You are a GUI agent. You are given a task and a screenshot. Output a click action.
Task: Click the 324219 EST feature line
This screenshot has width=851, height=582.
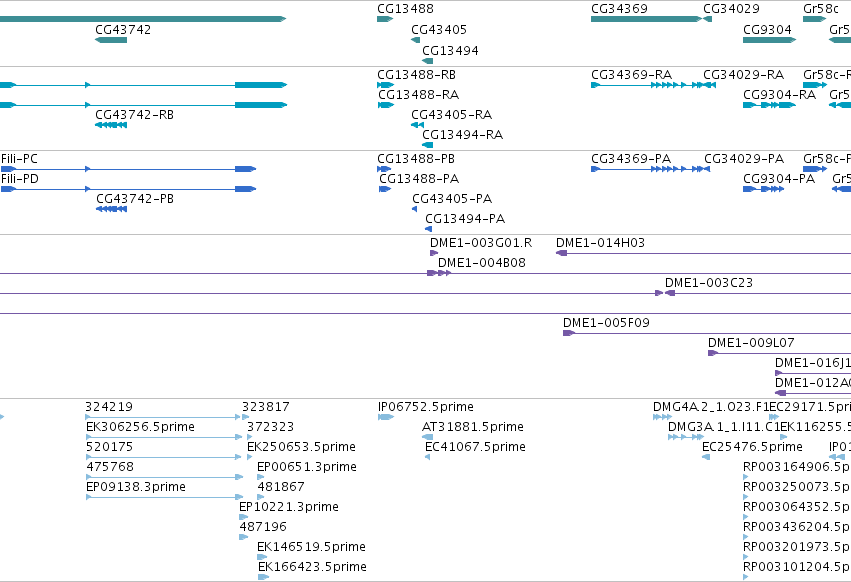click(163, 417)
